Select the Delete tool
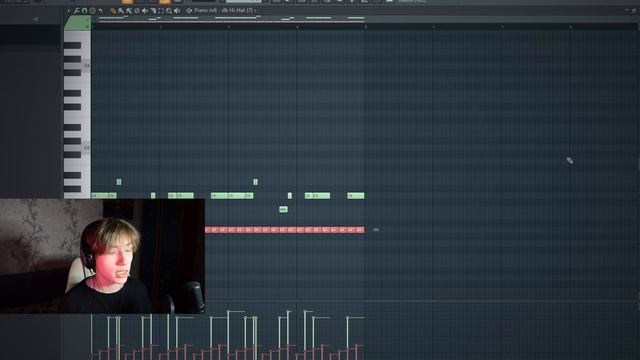The image size is (640, 360). pos(137,11)
